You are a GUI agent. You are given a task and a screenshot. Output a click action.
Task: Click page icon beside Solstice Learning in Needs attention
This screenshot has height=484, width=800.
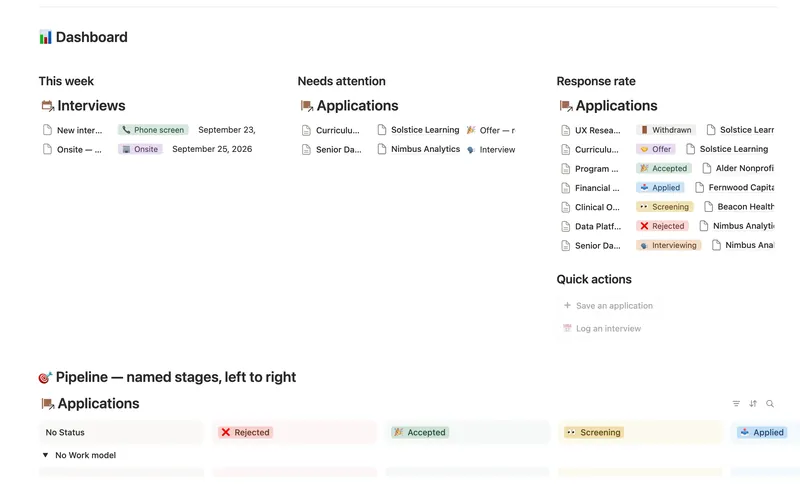pyautogui.click(x=382, y=130)
